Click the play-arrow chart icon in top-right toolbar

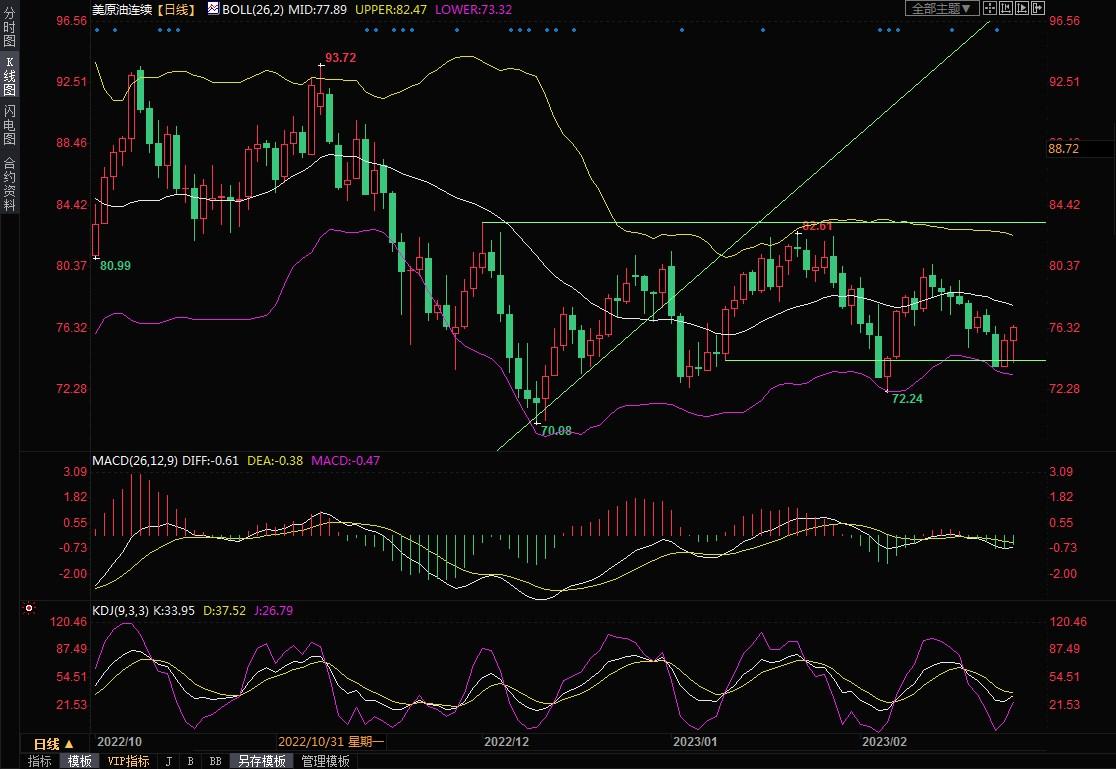(x=1024, y=8)
